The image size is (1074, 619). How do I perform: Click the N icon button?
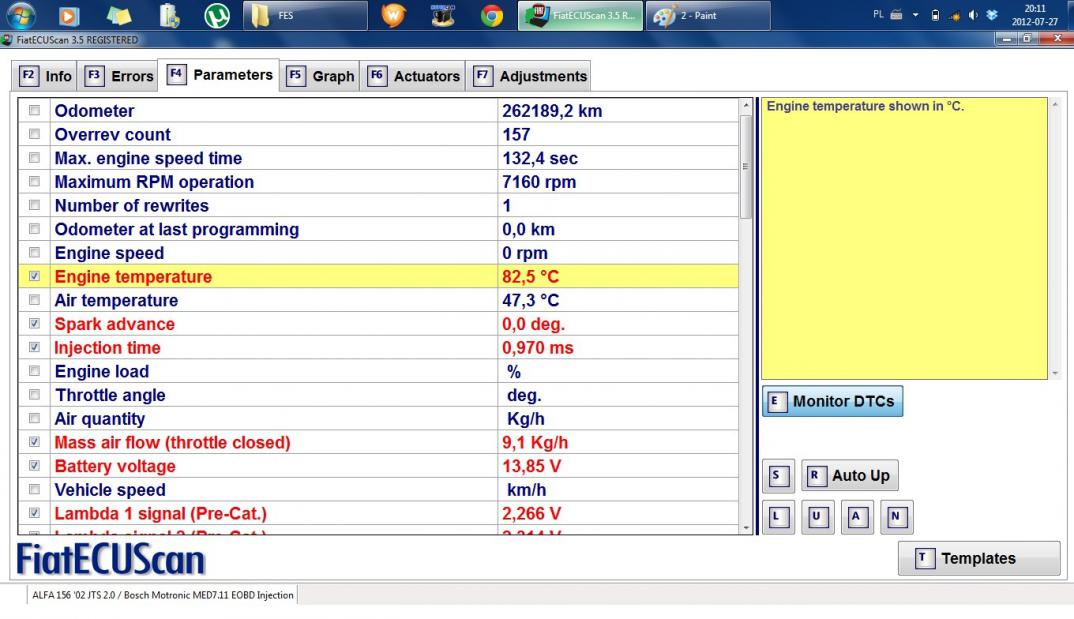coord(896,517)
